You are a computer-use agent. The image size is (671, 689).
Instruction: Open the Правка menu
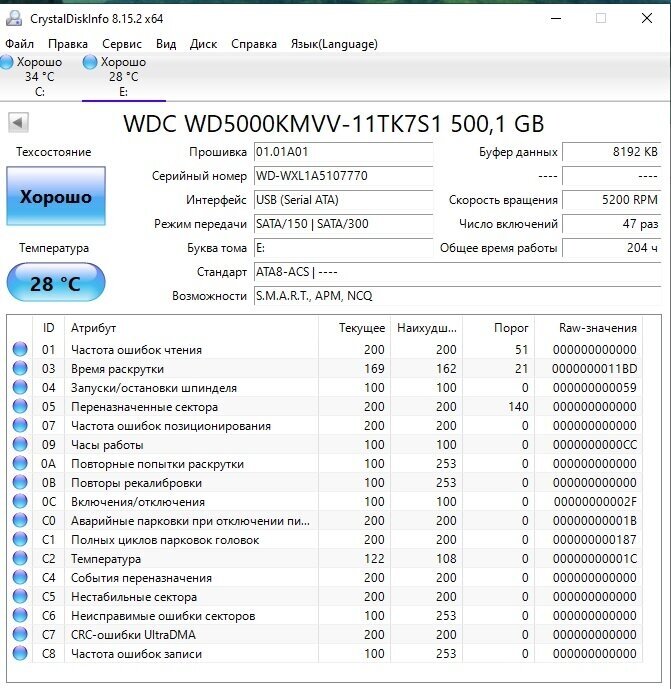click(x=68, y=44)
